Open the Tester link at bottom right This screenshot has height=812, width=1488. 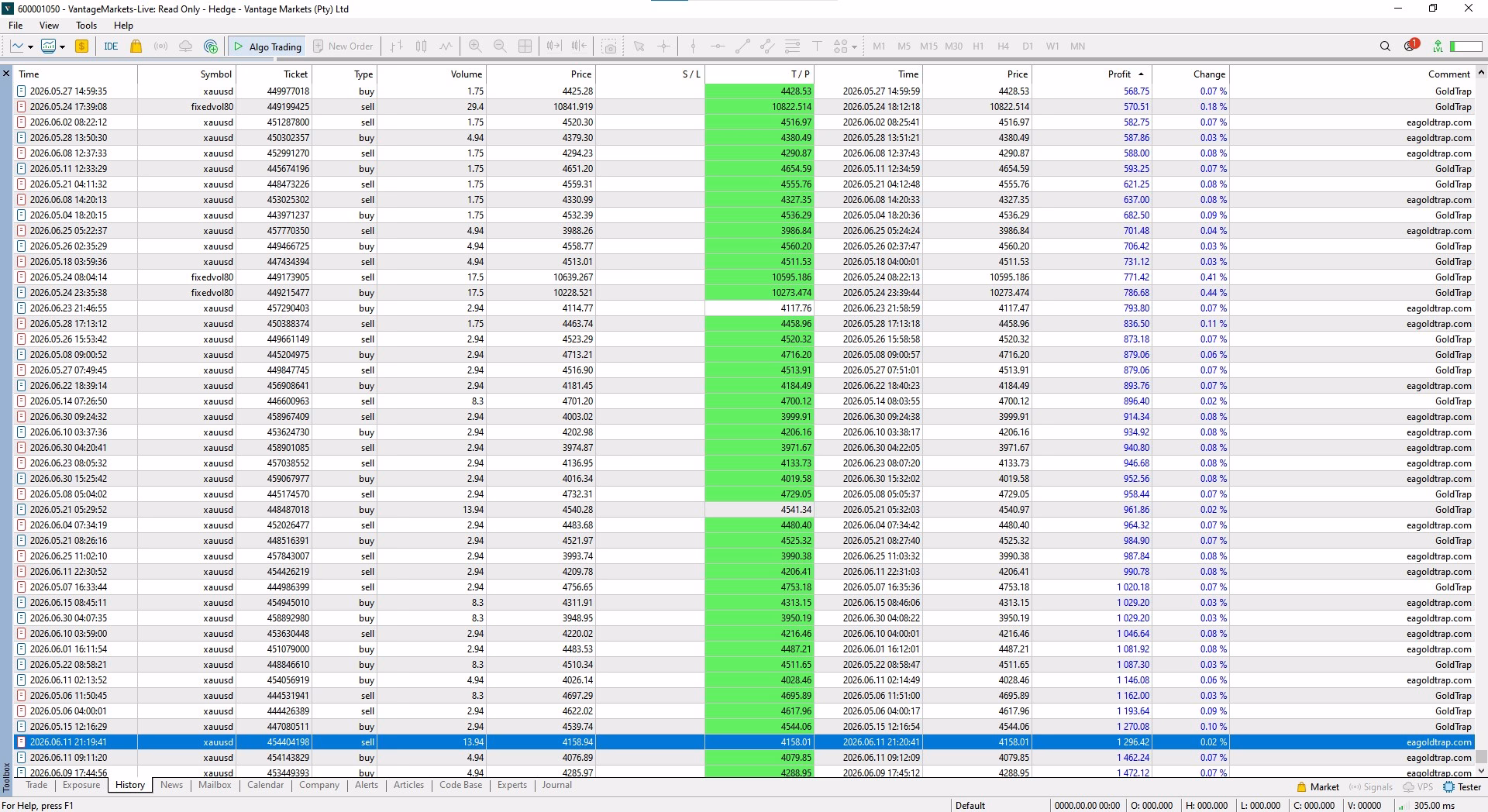tap(1462, 786)
